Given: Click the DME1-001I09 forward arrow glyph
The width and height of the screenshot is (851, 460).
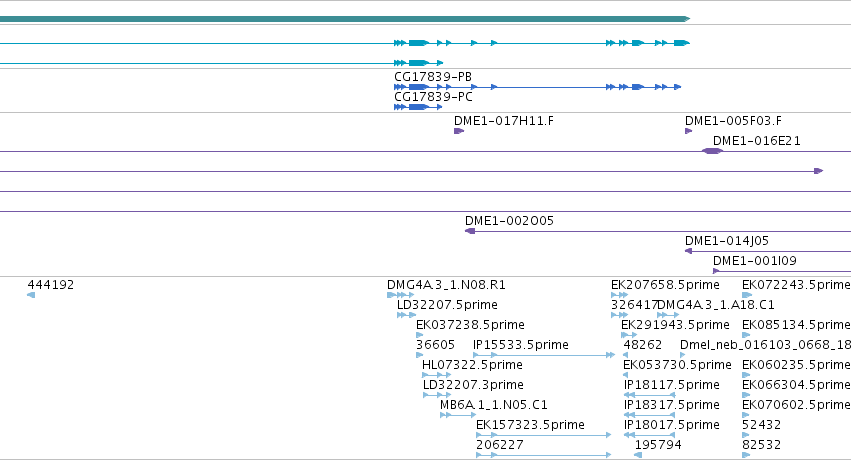Looking at the screenshot, I should click(716, 271).
